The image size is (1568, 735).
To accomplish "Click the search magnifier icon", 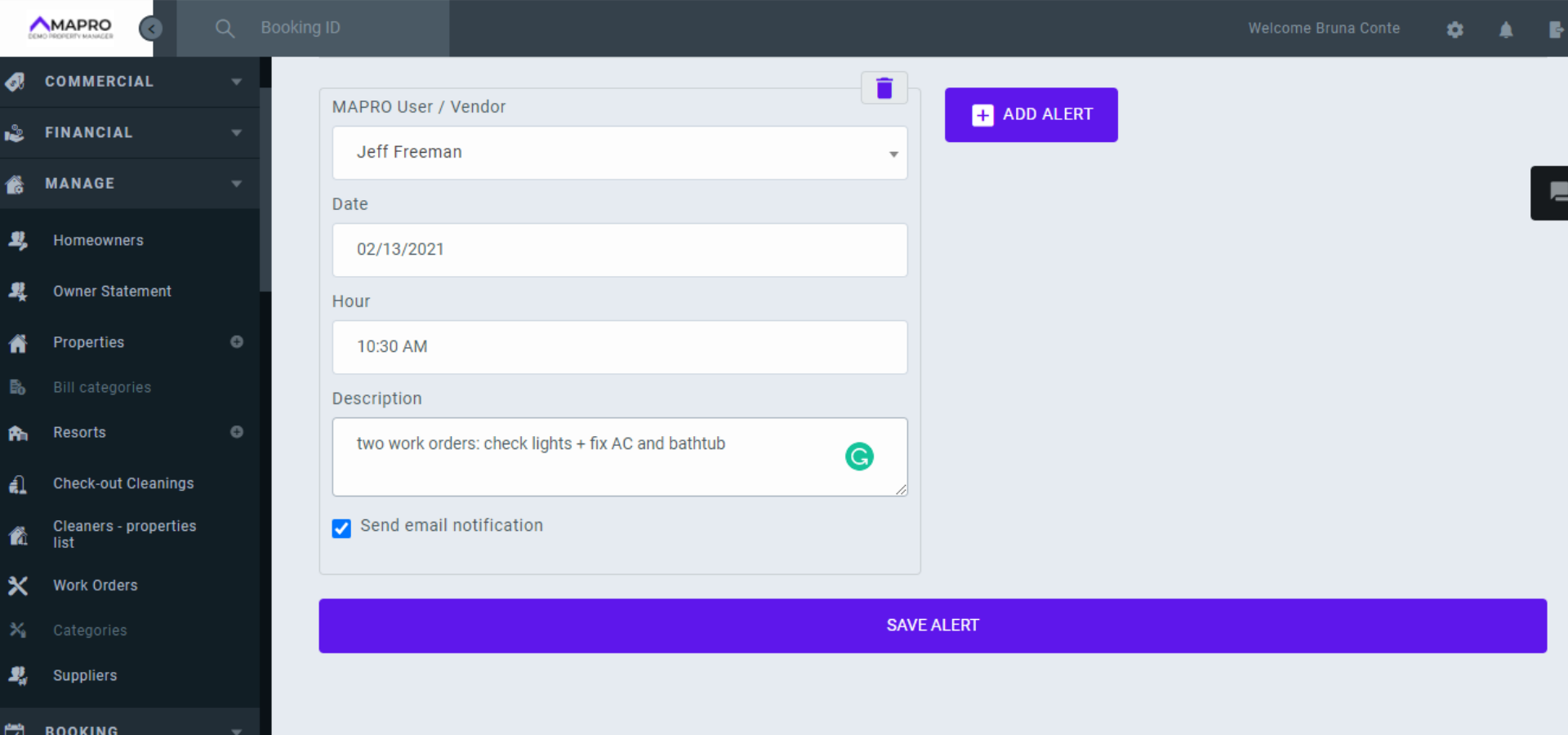I will [225, 29].
